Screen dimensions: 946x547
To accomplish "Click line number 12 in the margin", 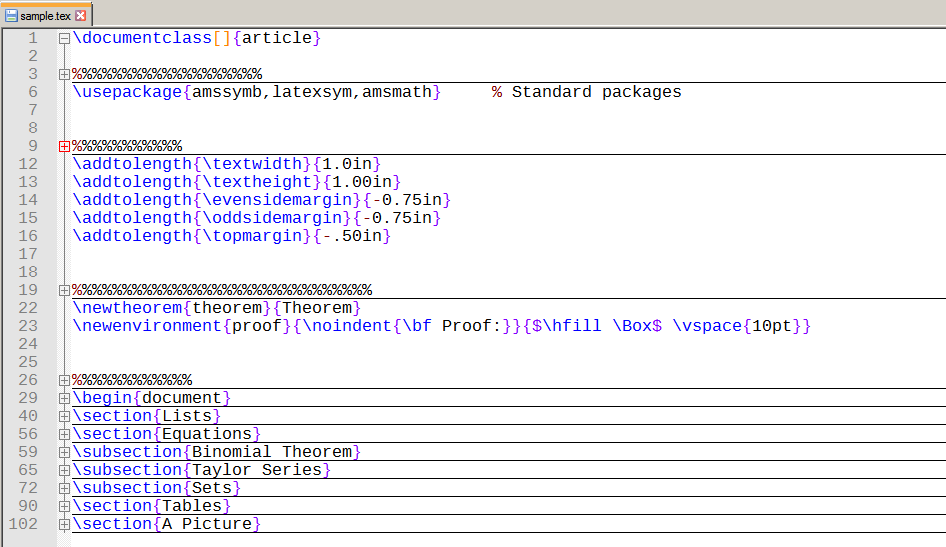I will 28,164.
